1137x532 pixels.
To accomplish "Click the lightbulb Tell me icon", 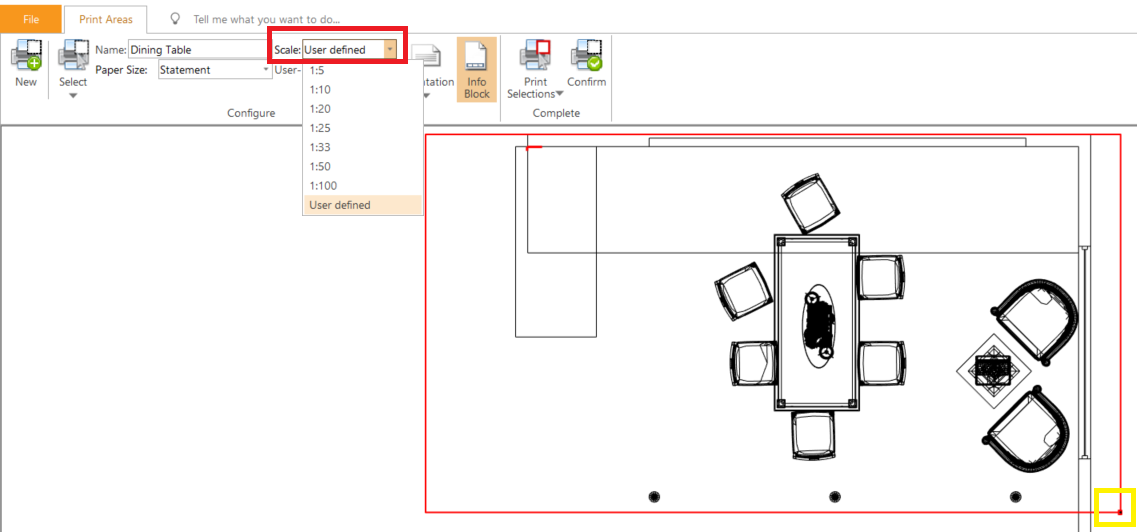I will pyautogui.click(x=175, y=19).
